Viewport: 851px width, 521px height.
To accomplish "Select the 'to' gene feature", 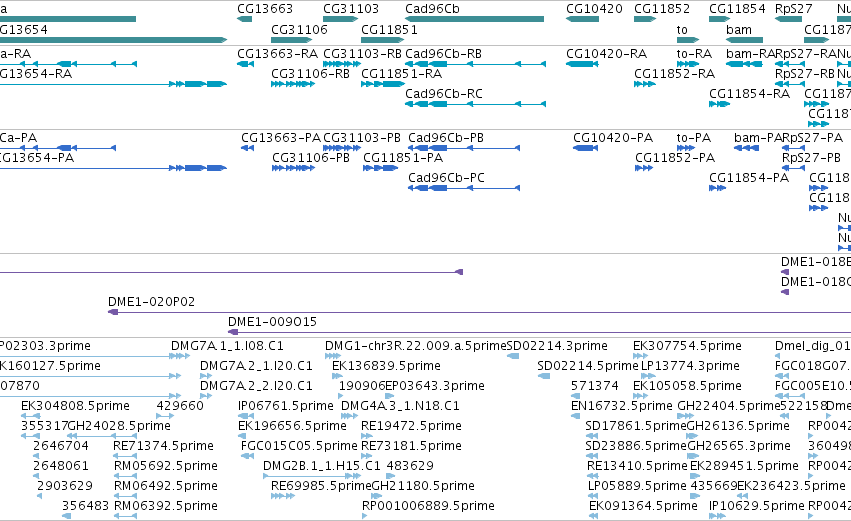I will point(688,40).
